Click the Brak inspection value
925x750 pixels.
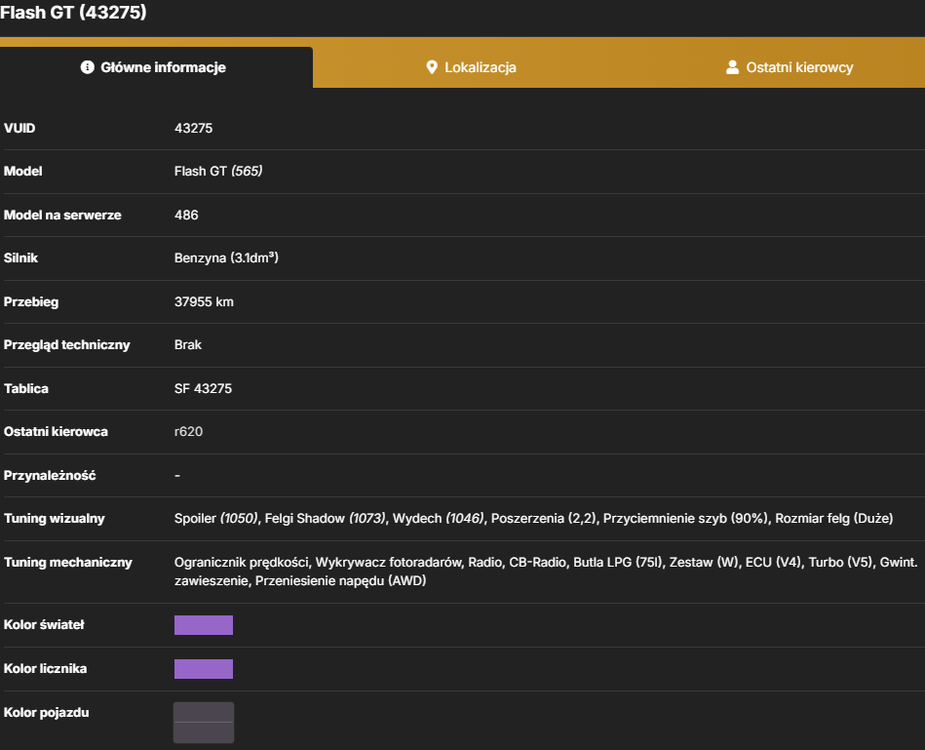pos(188,345)
